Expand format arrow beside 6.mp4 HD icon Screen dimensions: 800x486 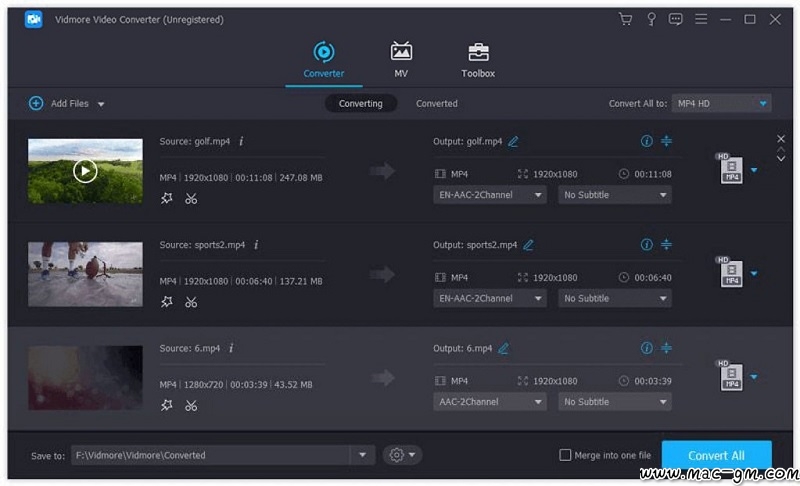[754, 377]
